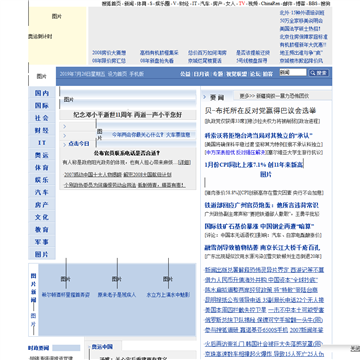Screen dimensions: 360x360
Task: Open 教育 in the left sidebar
Action: [42, 229]
